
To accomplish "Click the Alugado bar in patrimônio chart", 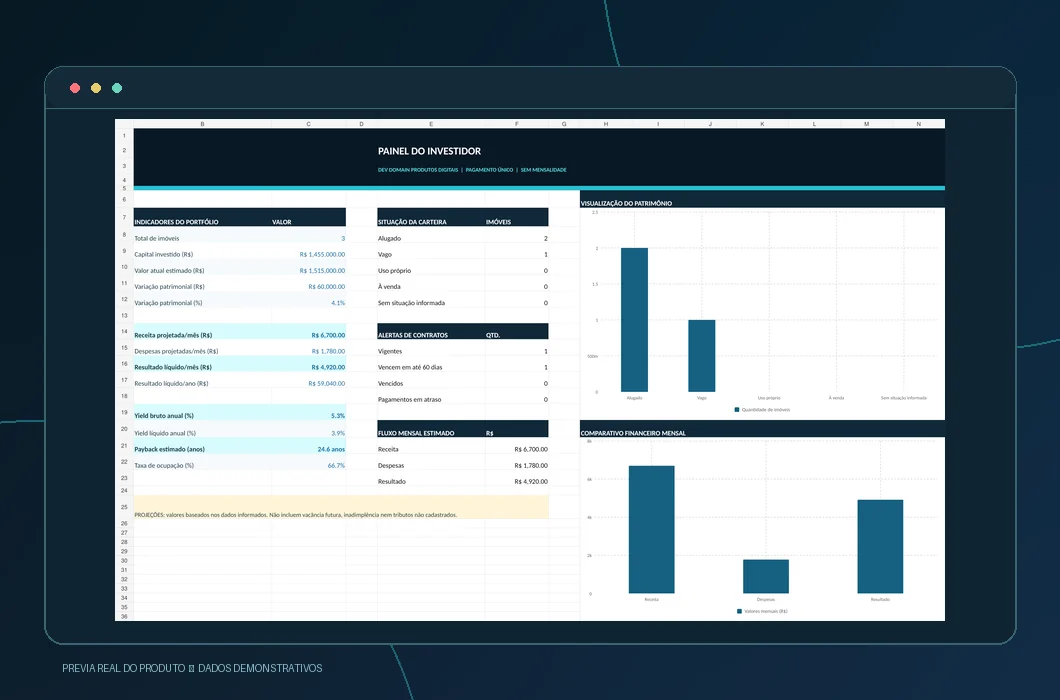I will point(634,320).
